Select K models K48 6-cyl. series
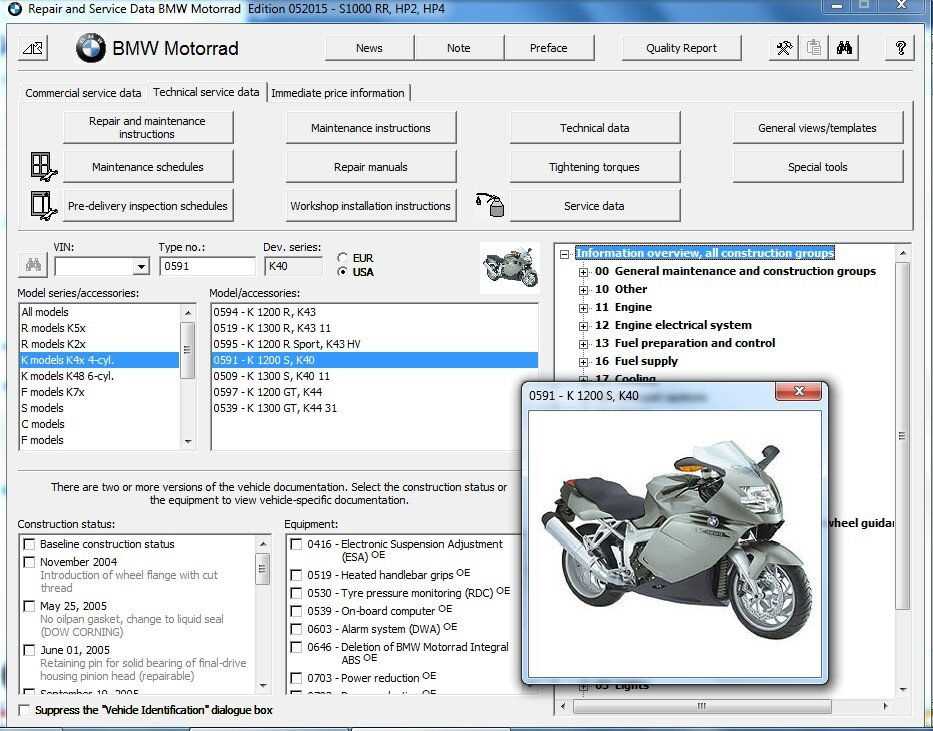Screen dimensions: 933x731 coord(99,376)
